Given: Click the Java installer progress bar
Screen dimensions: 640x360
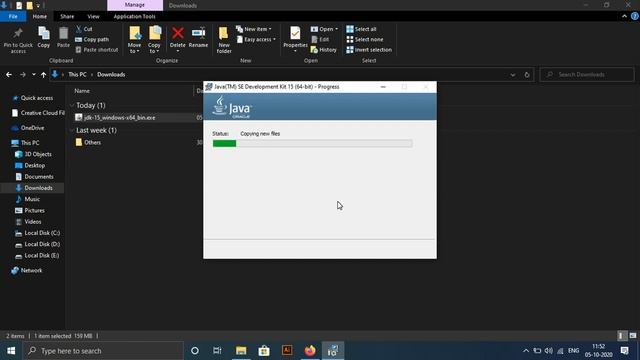Looking at the screenshot, I should click(x=312, y=143).
